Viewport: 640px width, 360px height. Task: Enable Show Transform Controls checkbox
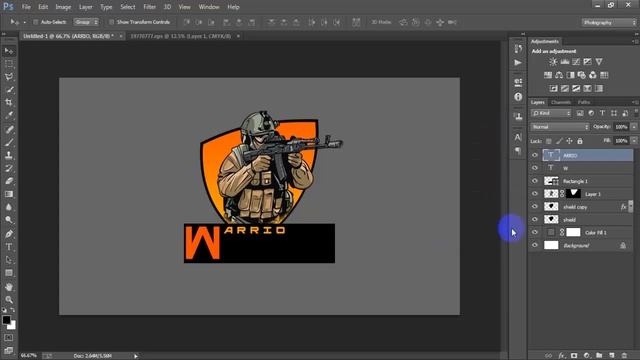(111, 22)
